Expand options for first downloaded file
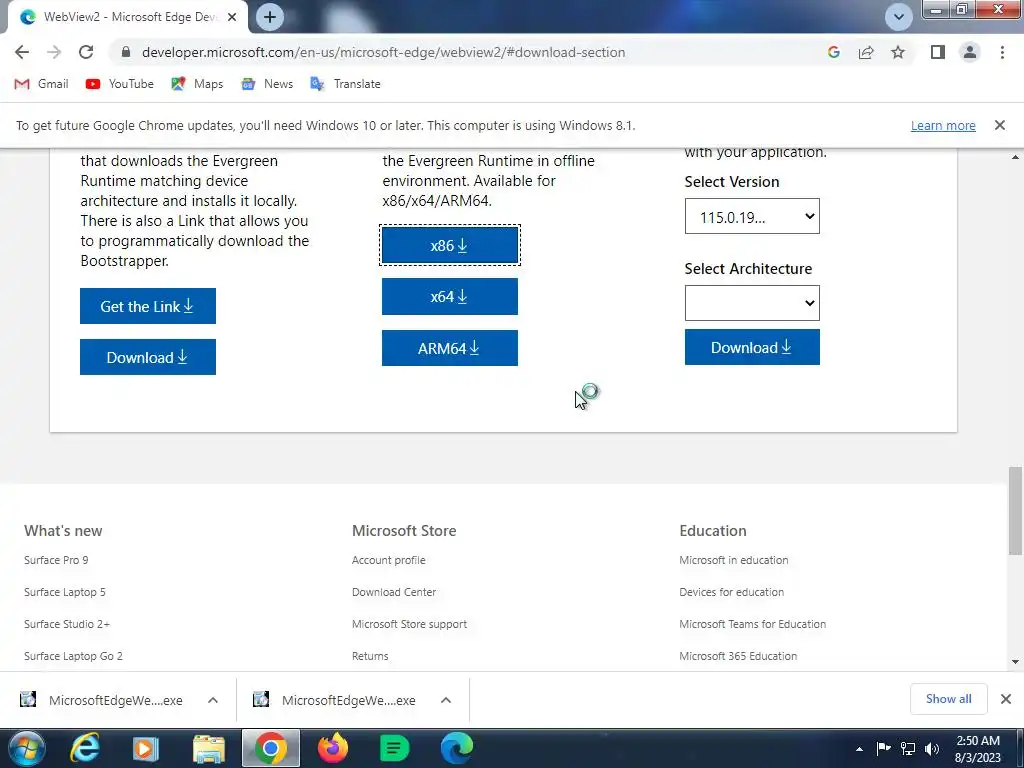1024x768 pixels. tap(213, 700)
